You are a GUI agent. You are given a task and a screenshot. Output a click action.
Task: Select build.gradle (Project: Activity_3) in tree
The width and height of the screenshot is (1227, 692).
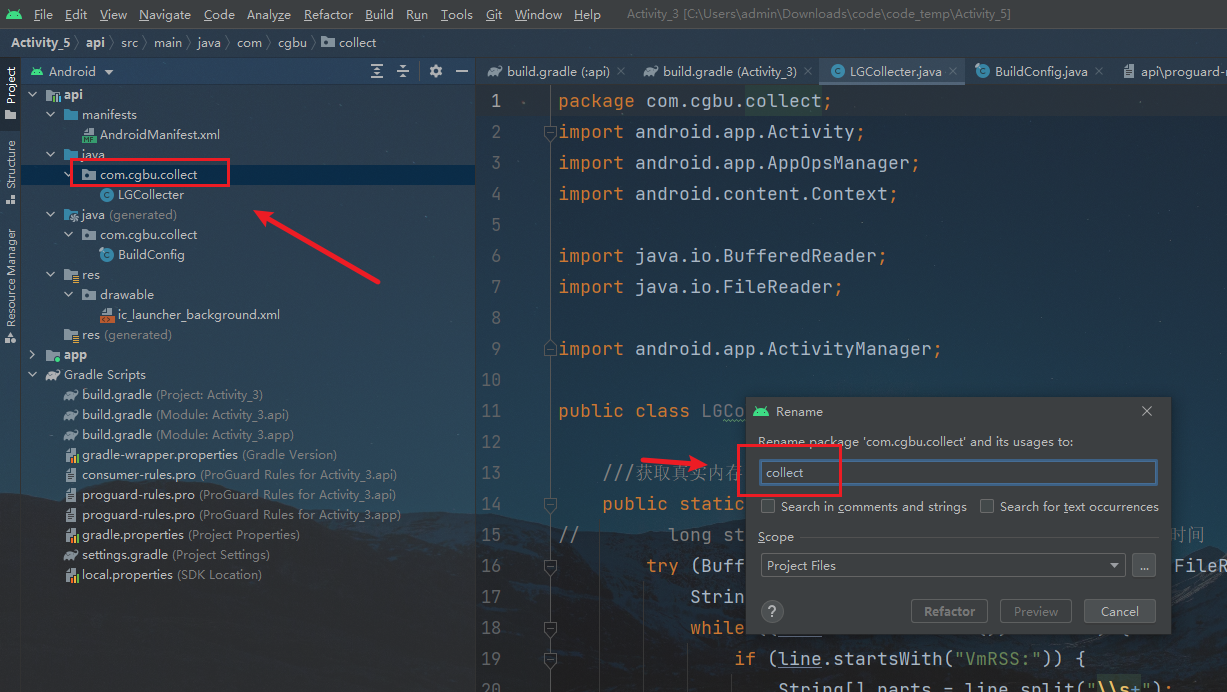click(x=163, y=395)
